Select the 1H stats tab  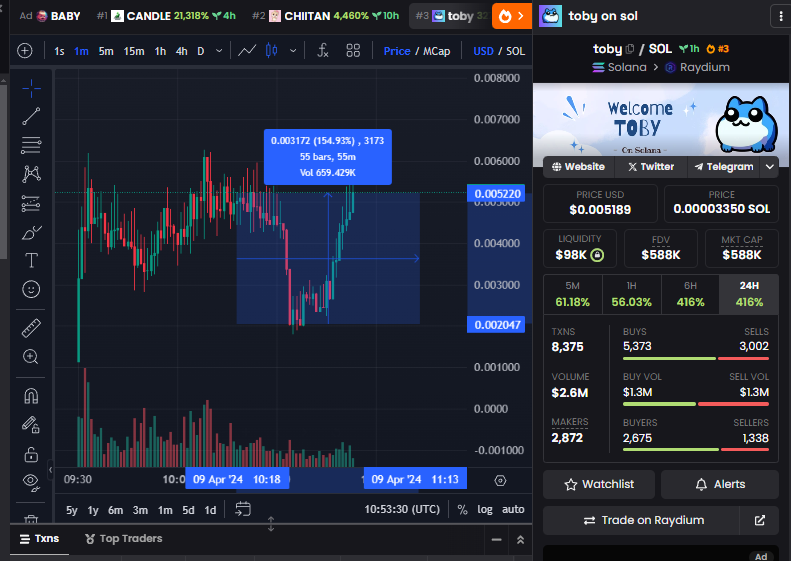point(632,295)
